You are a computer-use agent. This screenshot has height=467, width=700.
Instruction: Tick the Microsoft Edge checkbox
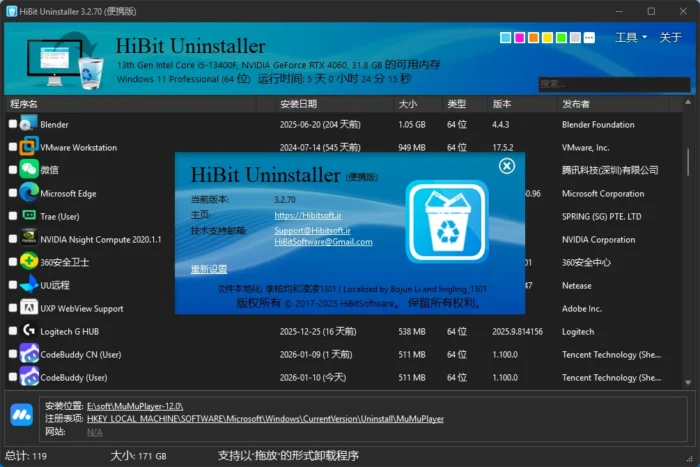pos(13,193)
